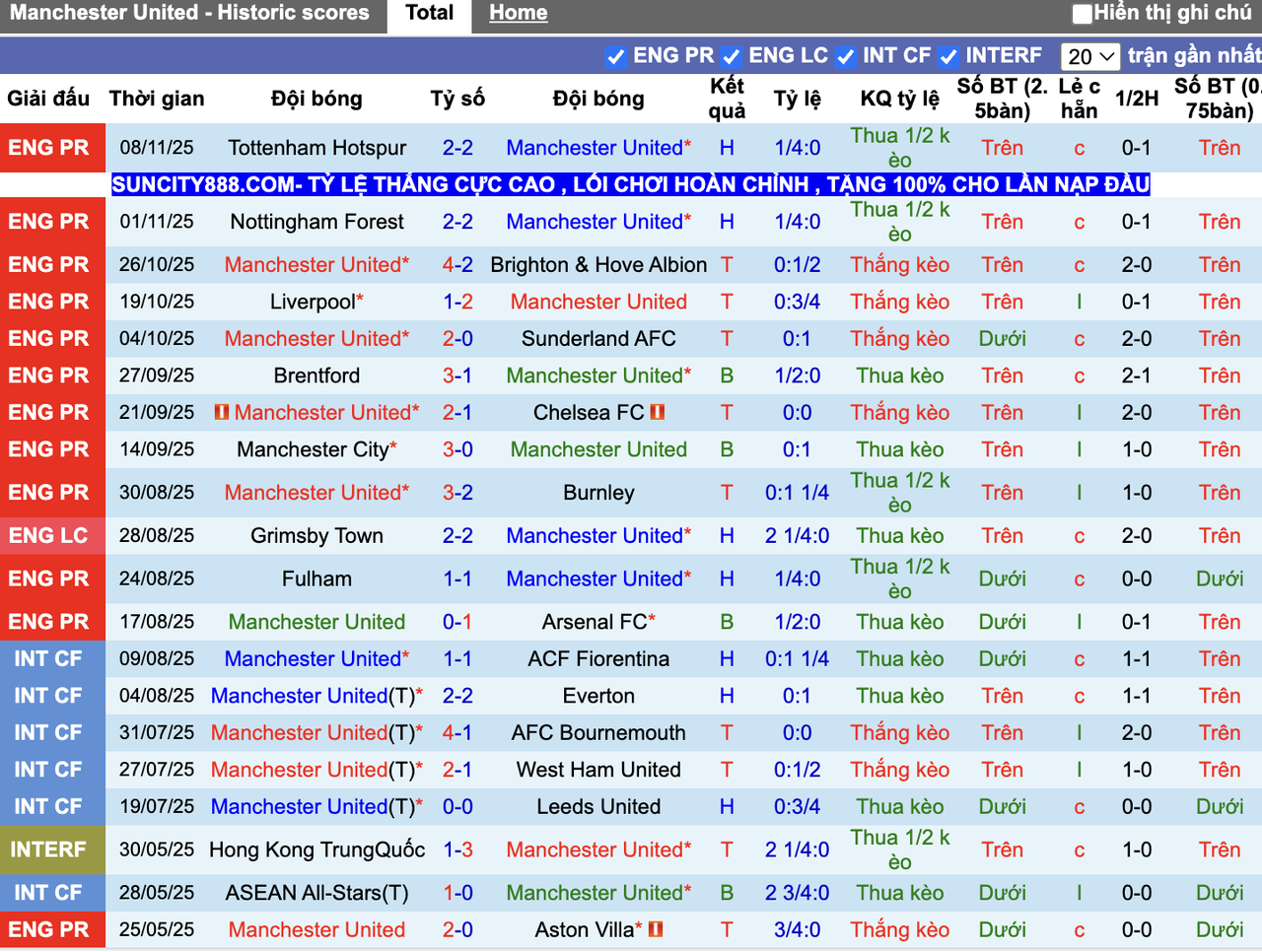Click the 1-2 score of Liverpool match
Viewport: 1262px width, 952px height.
click(457, 302)
